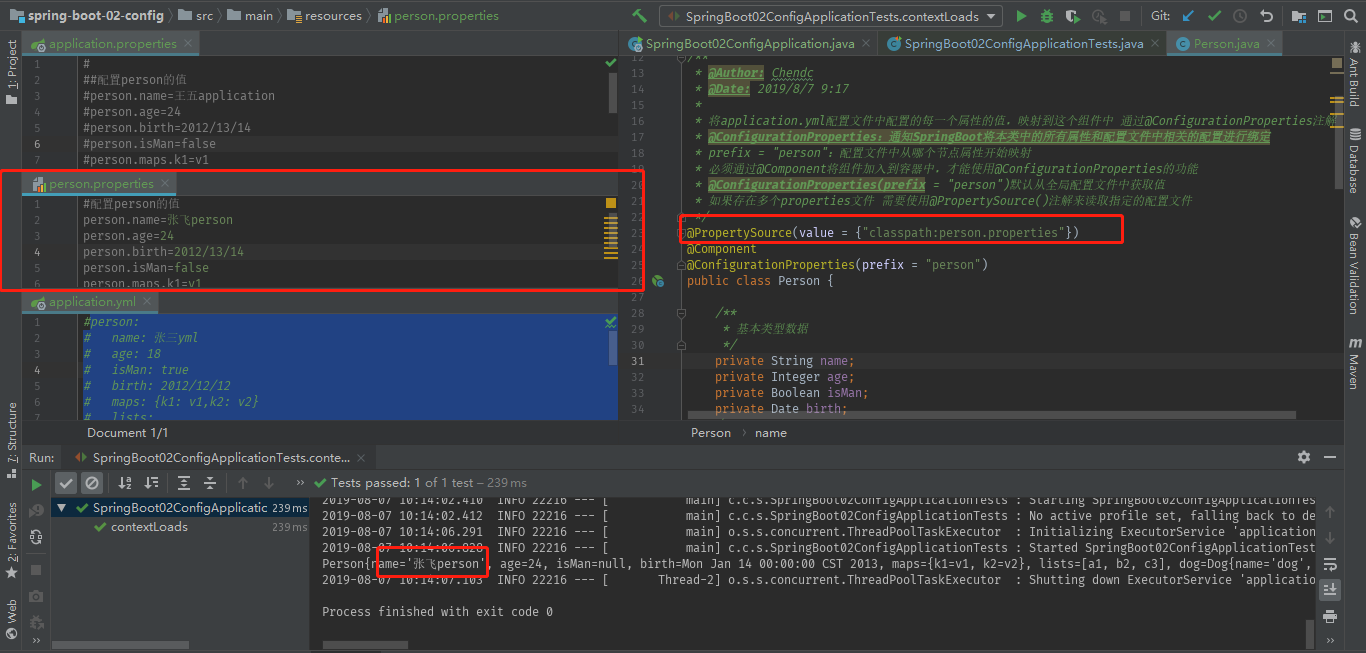Close the SpringBoot02ConfigApplicationTests.java tab

(1155, 44)
